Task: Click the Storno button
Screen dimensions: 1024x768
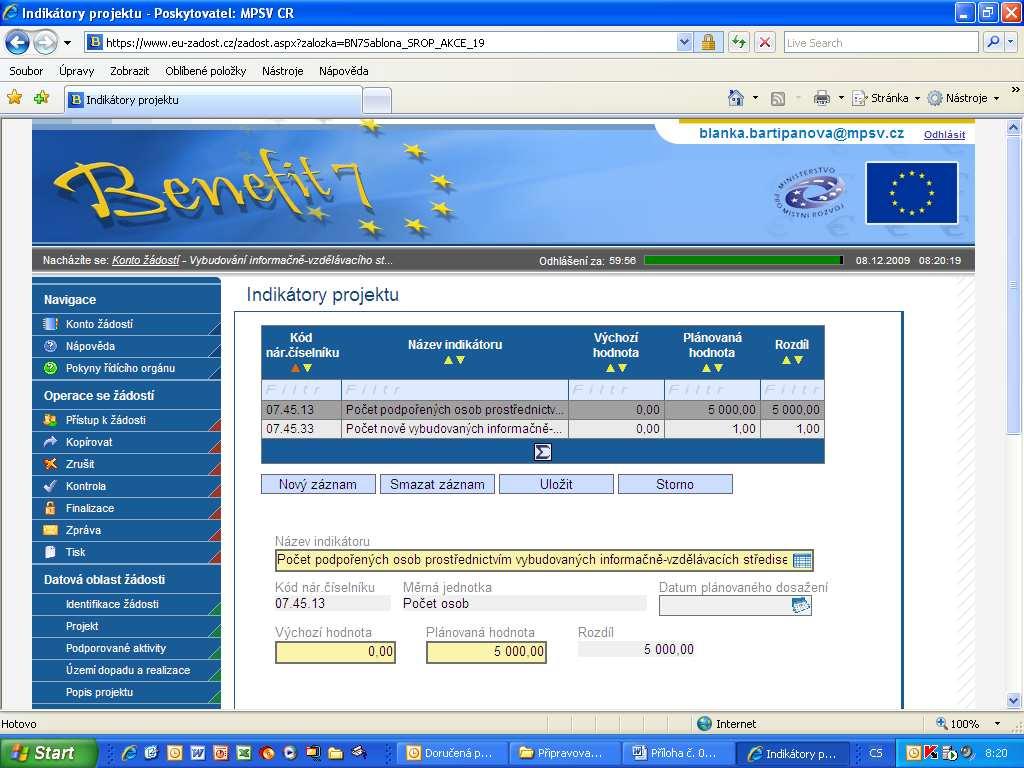Action: 675,485
